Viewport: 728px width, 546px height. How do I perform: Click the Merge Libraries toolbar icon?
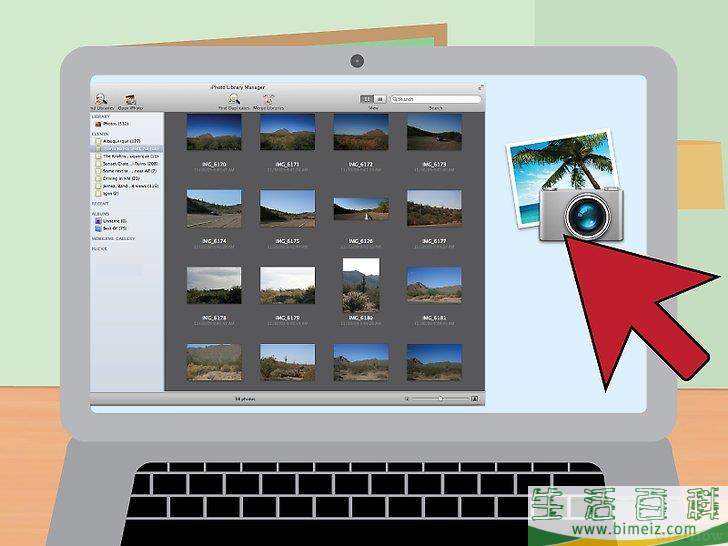[x=269, y=99]
